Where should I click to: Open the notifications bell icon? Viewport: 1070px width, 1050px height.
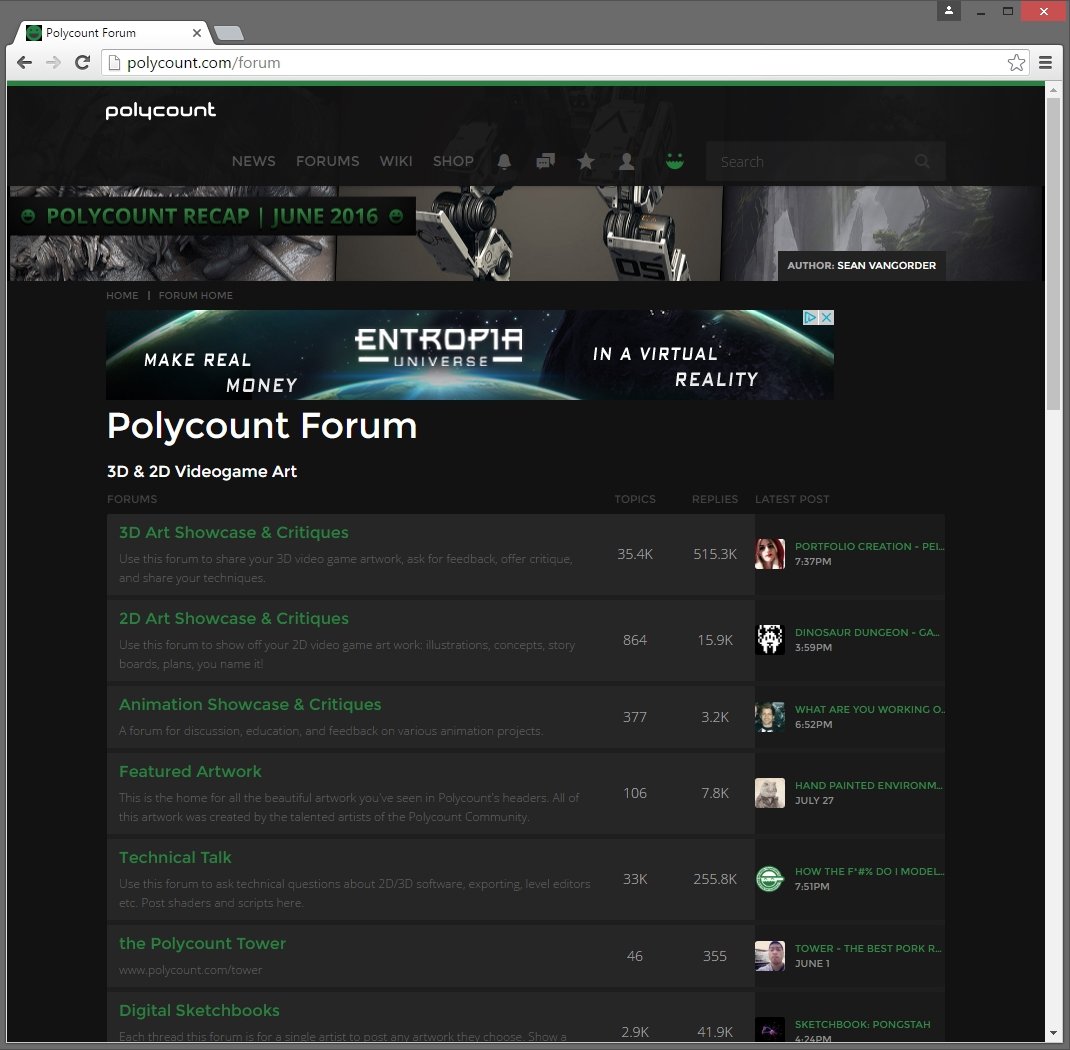504,162
